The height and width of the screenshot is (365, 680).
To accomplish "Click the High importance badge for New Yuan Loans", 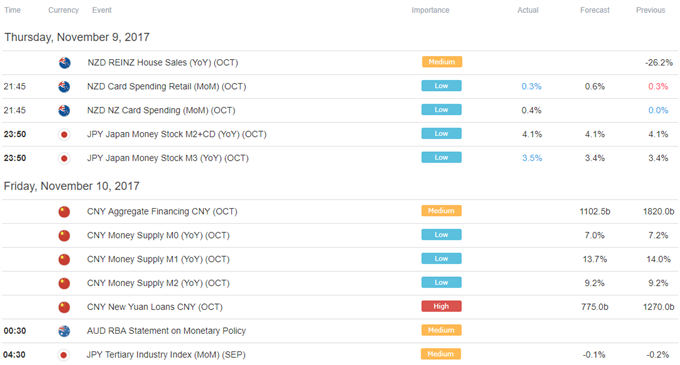I will [x=441, y=306].
